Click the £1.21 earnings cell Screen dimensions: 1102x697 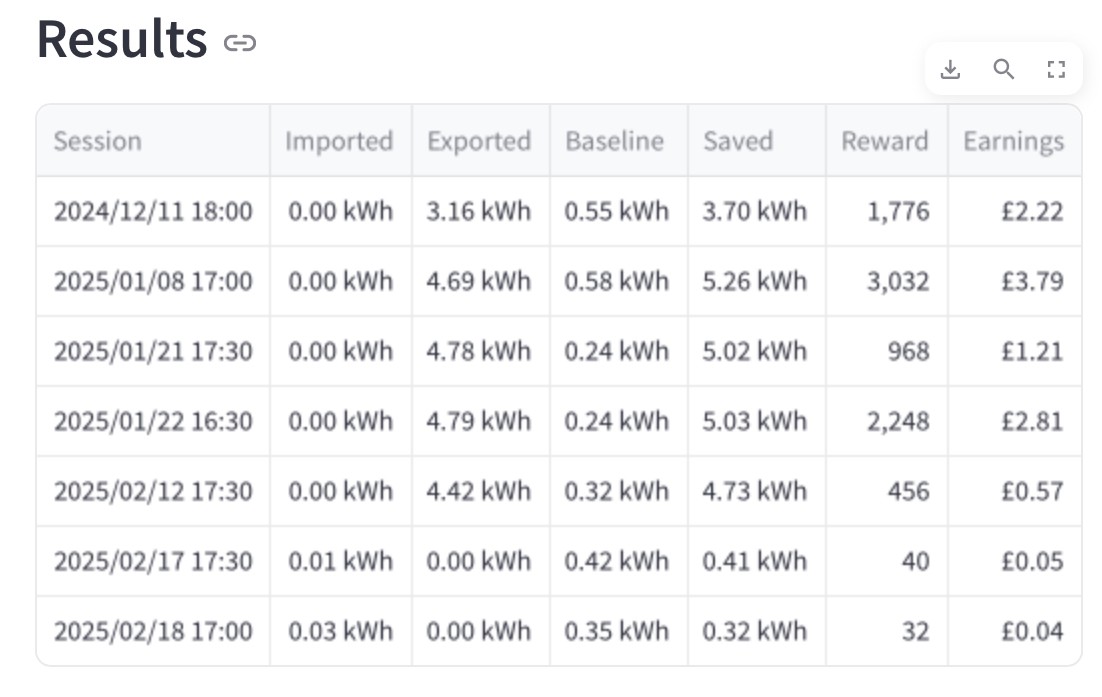(x=1015, y=351)
